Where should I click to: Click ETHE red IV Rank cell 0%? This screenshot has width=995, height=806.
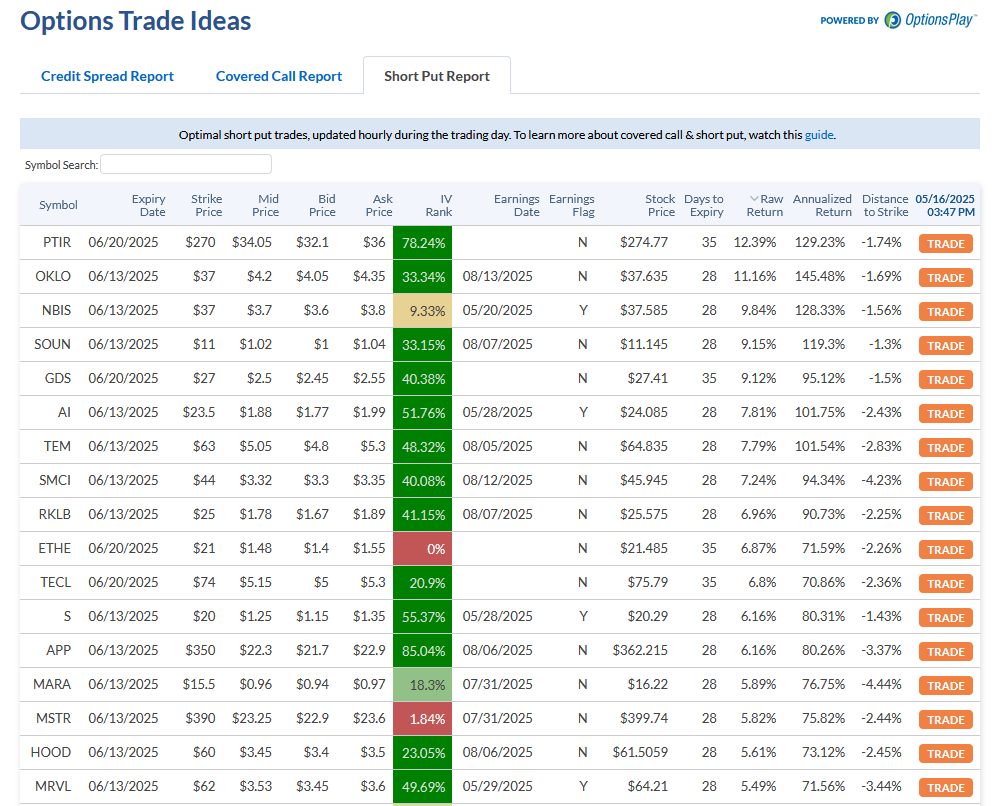point(423,548)
